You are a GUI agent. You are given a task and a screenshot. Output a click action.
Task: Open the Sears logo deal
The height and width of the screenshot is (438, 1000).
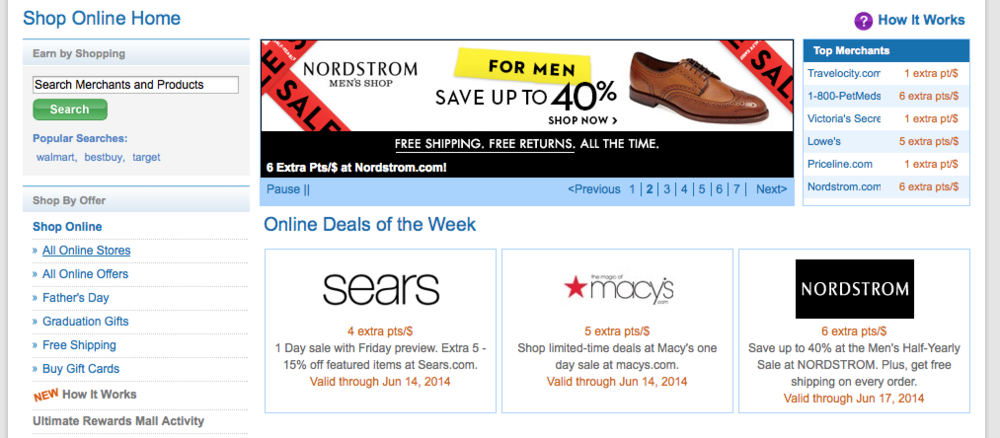tap(380, 289)
